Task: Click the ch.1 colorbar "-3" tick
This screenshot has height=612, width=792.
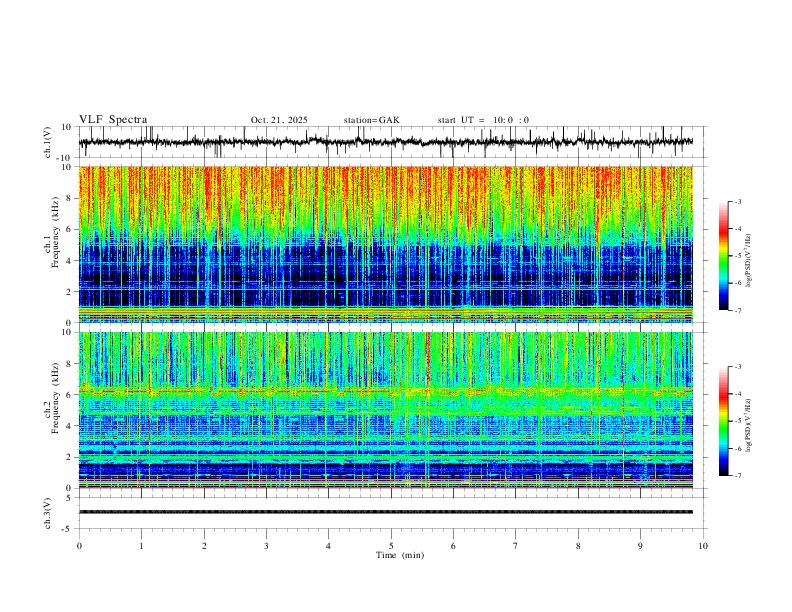Action: point(738,201)
